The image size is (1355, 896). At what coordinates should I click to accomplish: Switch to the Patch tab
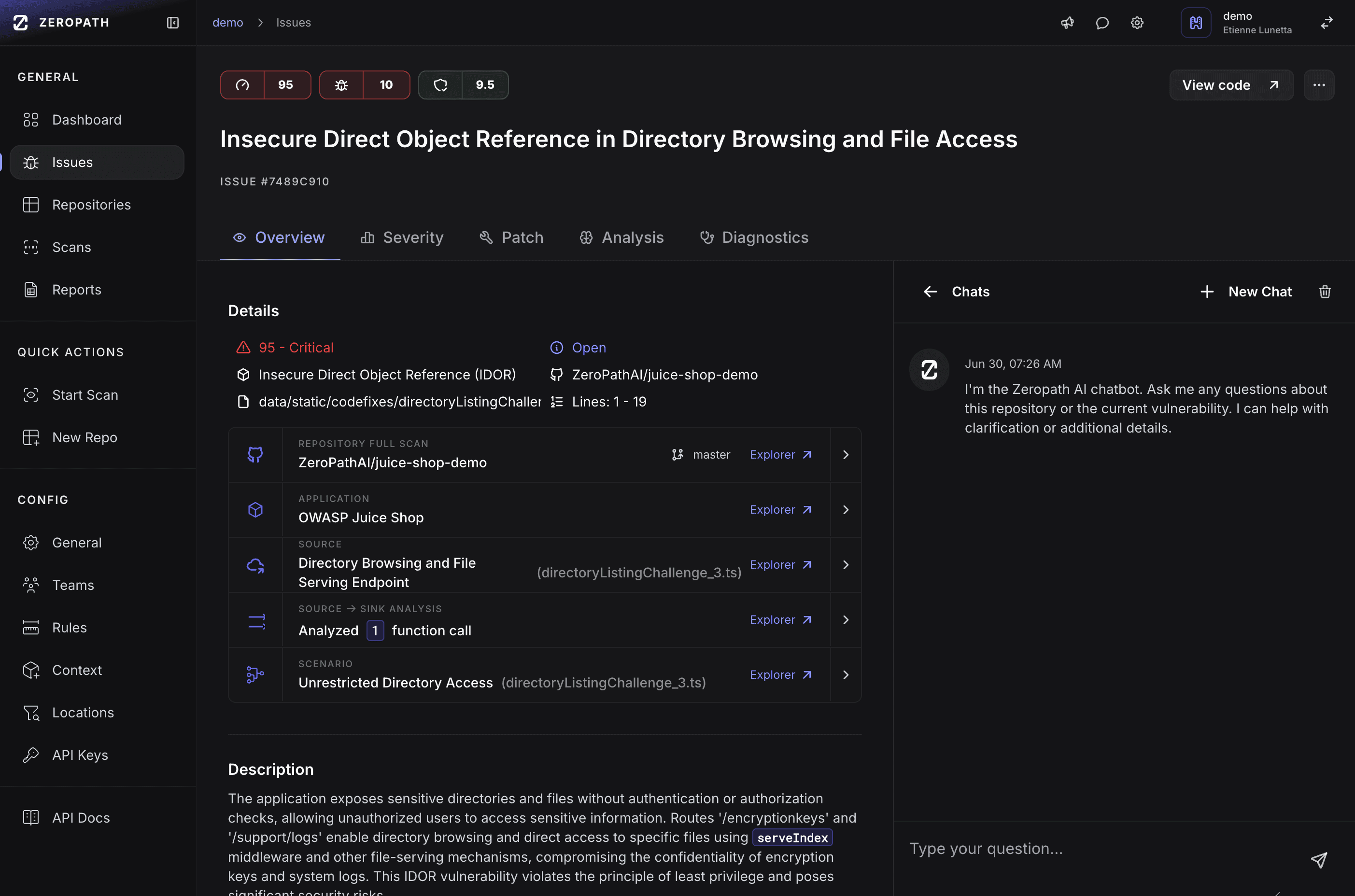(511, 238)
